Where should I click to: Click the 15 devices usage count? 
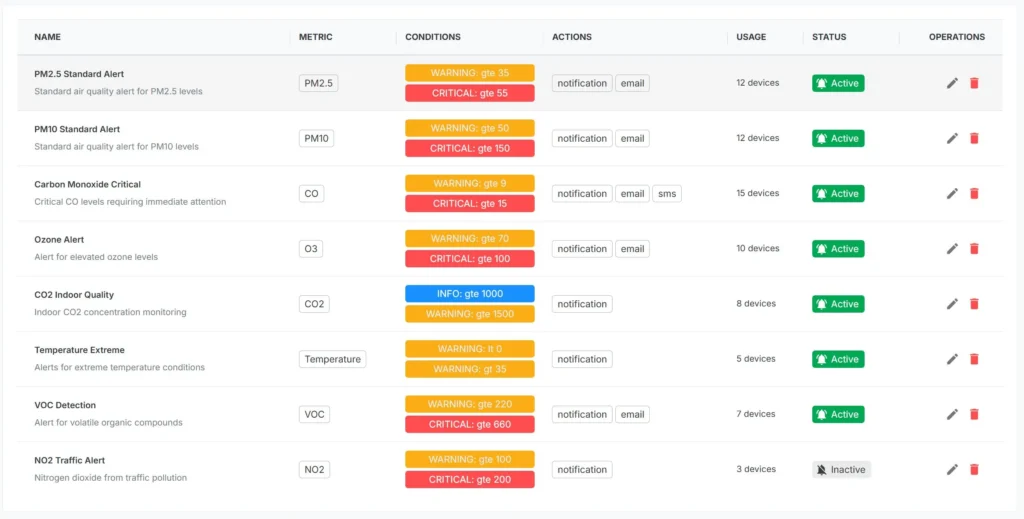pos(758,193)
